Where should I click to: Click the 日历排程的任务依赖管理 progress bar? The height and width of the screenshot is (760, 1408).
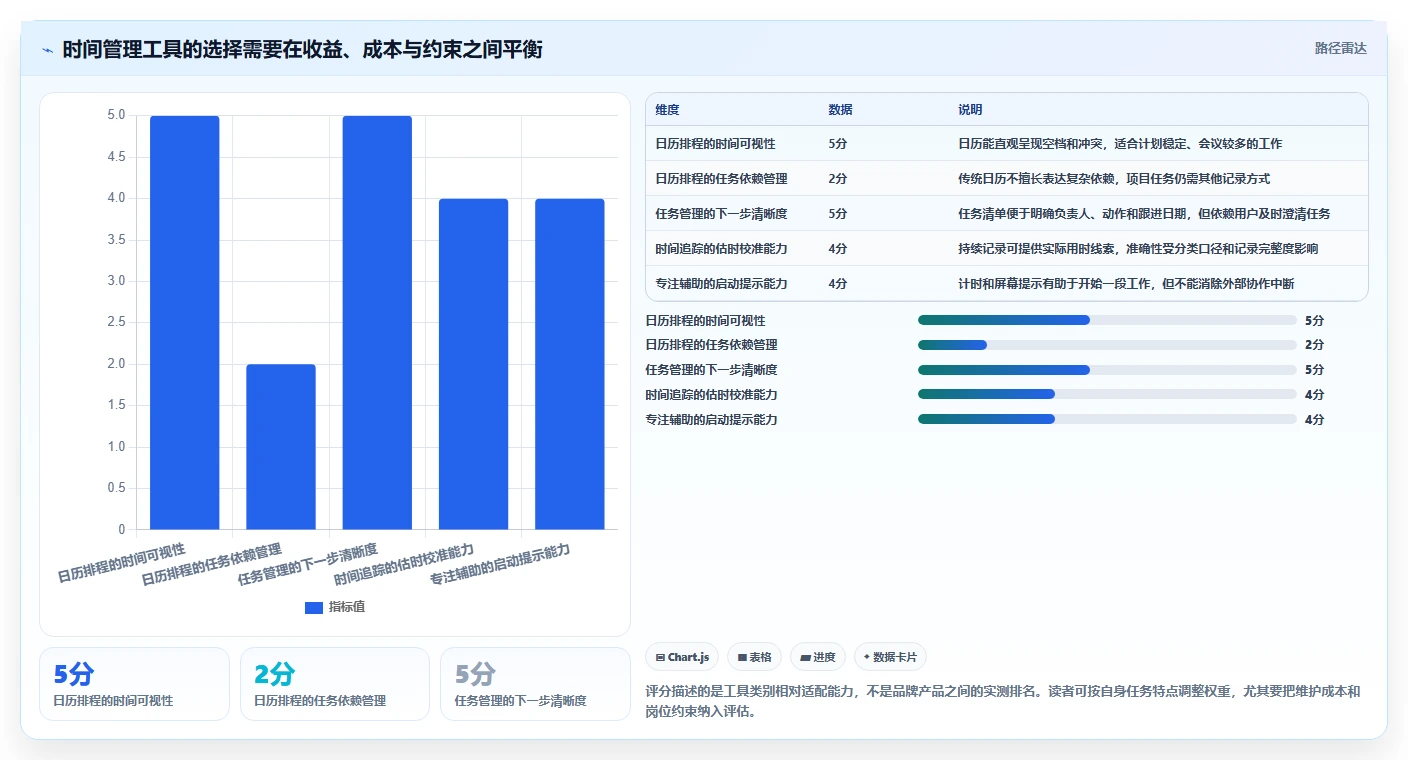(x=1107, y=345)
